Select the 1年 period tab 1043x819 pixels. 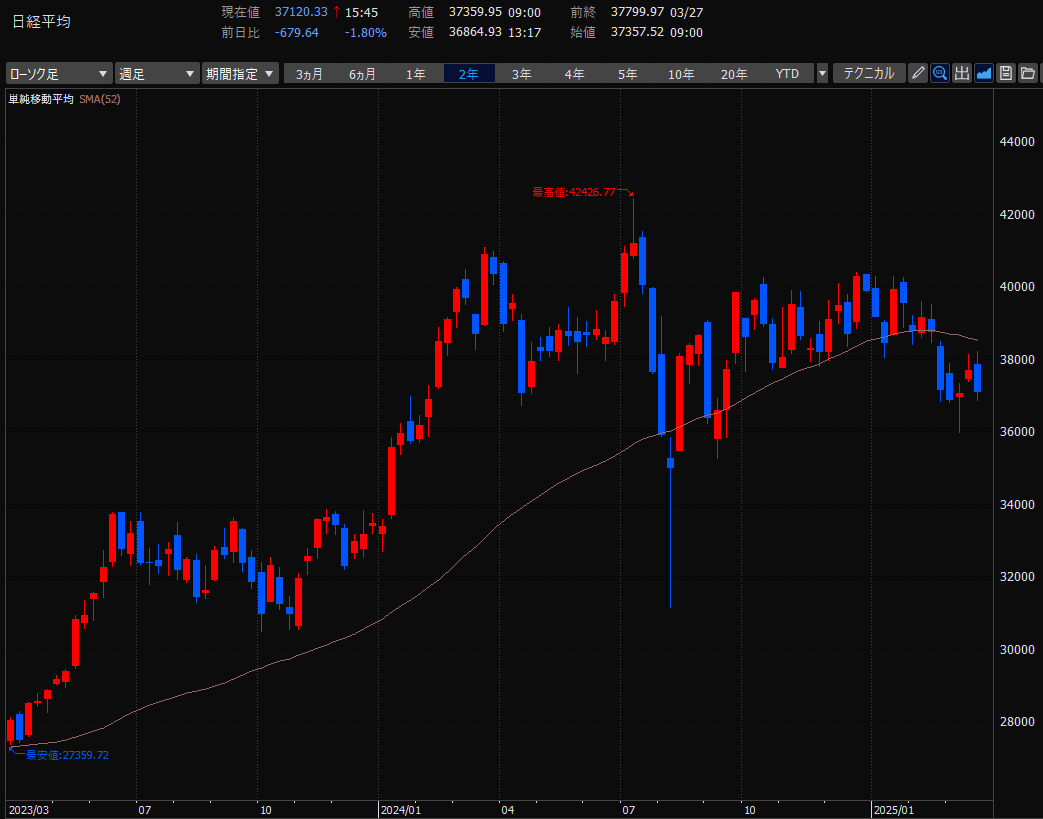tap(416, 74)
